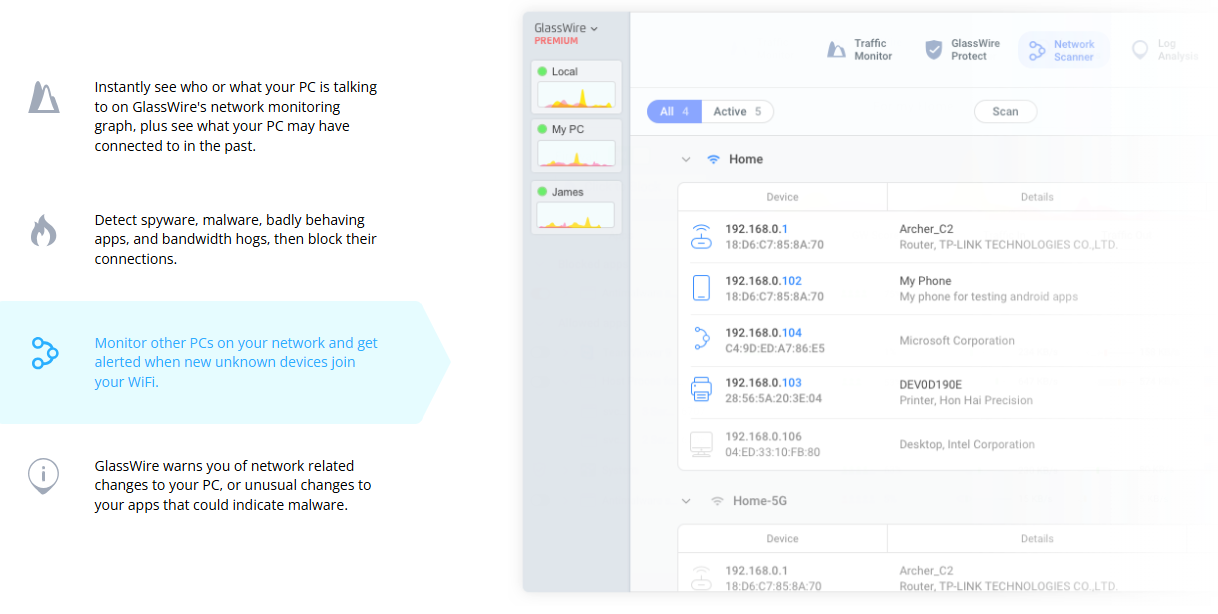Click MAC address C4:9D:ED:A7:86:E5

[775, 349]
